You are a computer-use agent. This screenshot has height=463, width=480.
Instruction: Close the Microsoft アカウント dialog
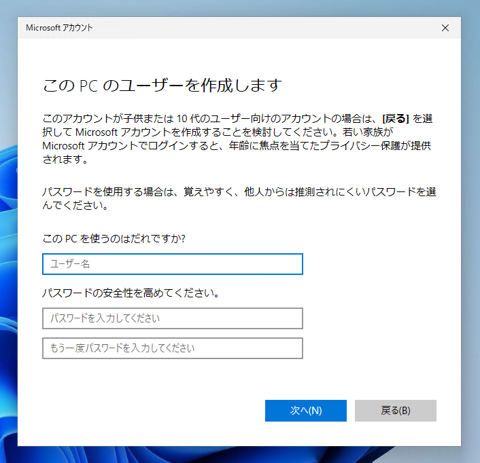point(445,28)
